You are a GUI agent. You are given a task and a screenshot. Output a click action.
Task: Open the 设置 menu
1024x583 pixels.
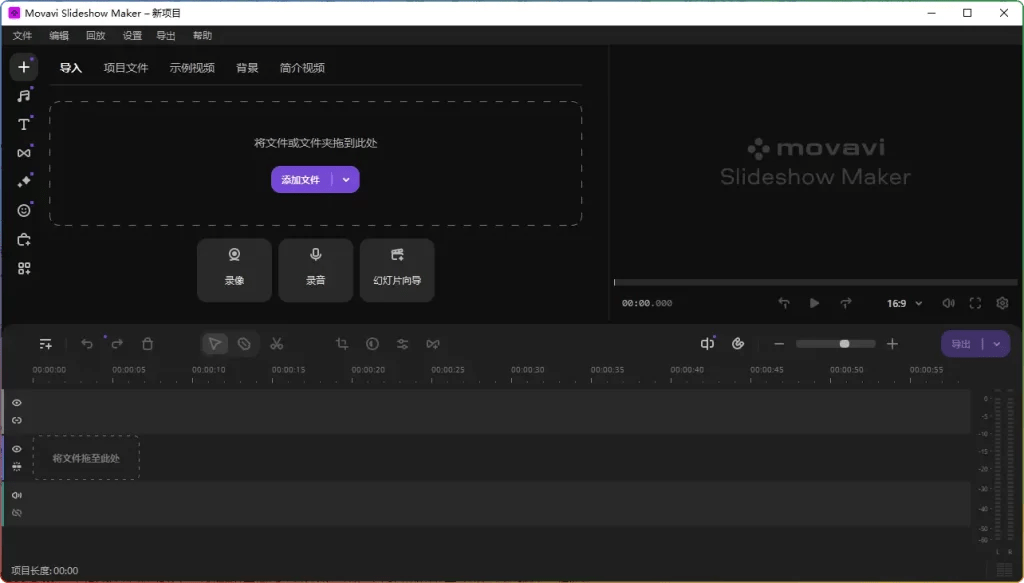coord(131,35)
